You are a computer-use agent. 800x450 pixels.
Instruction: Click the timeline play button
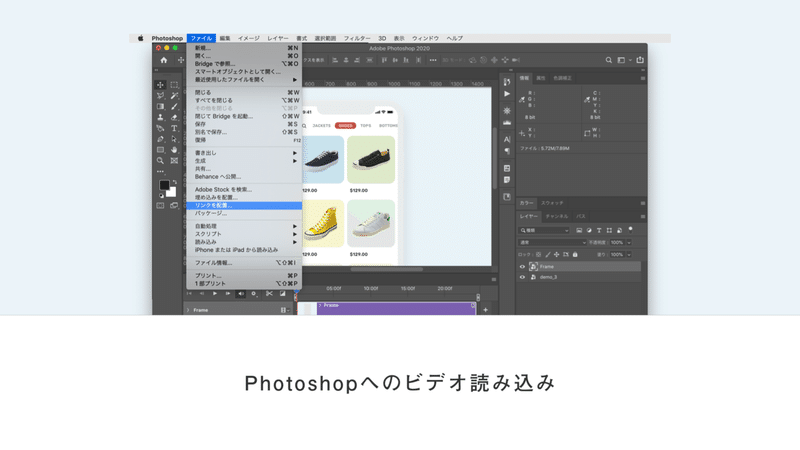coord(215,293)
